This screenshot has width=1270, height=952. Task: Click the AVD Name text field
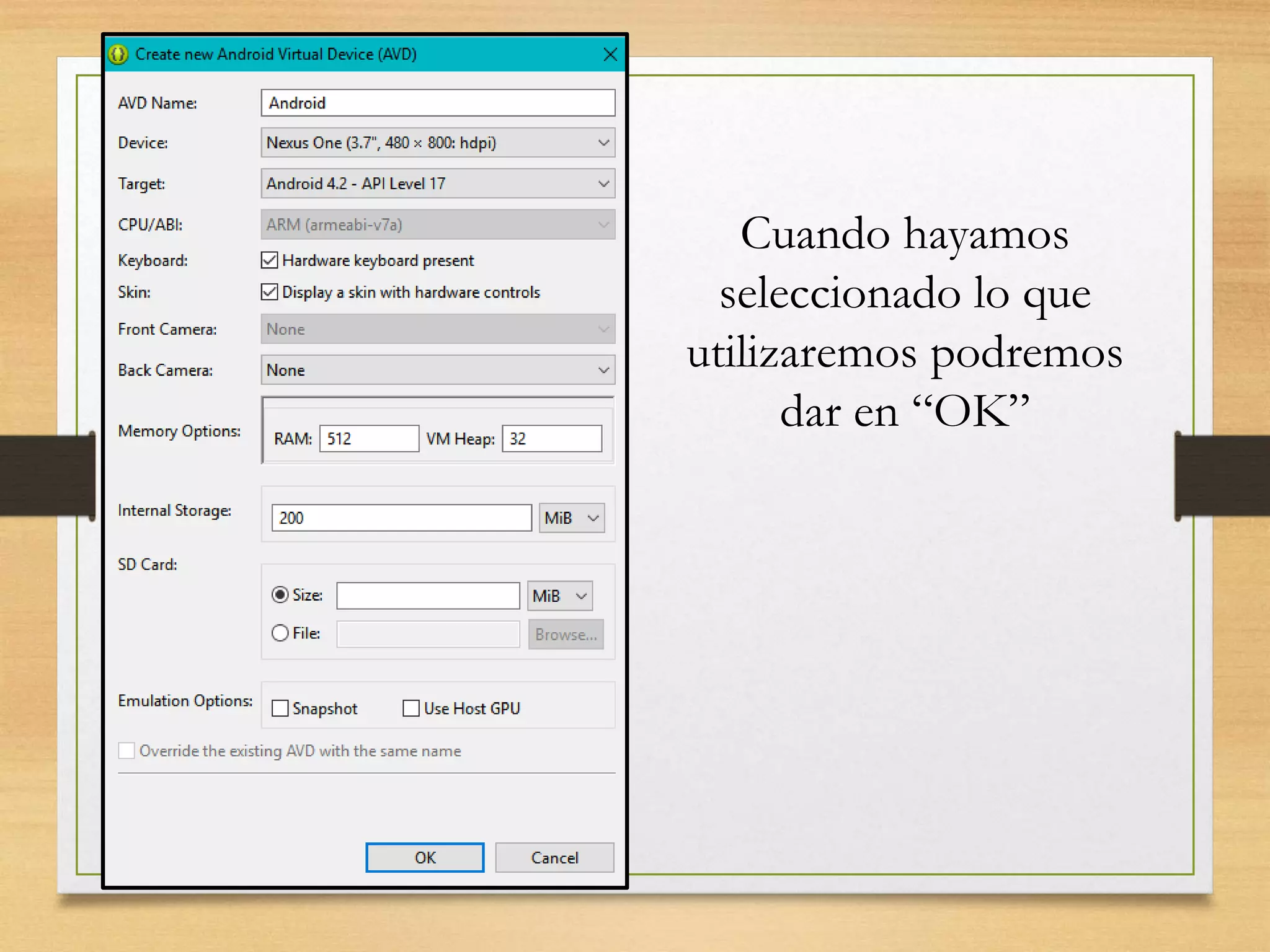click(438, 103)
